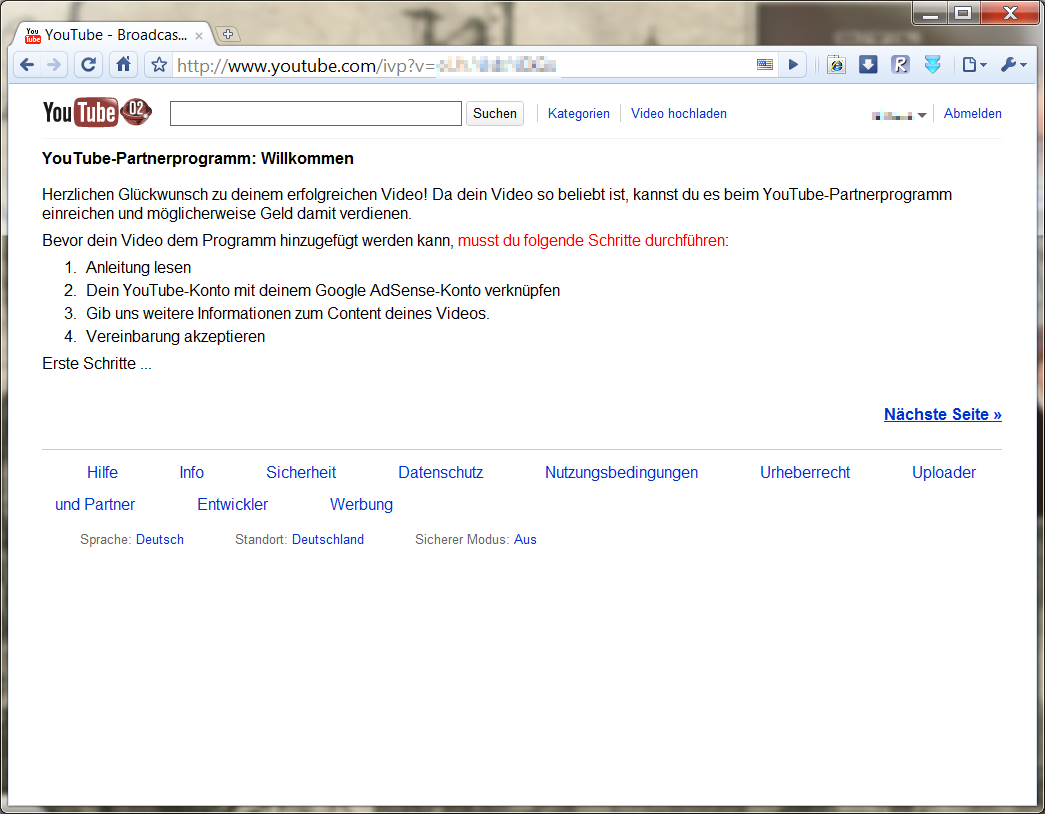This screenshot has height=814, width=1045.
Task: Open the Urheberrecht footer link
Action: [x=804, y=472]
